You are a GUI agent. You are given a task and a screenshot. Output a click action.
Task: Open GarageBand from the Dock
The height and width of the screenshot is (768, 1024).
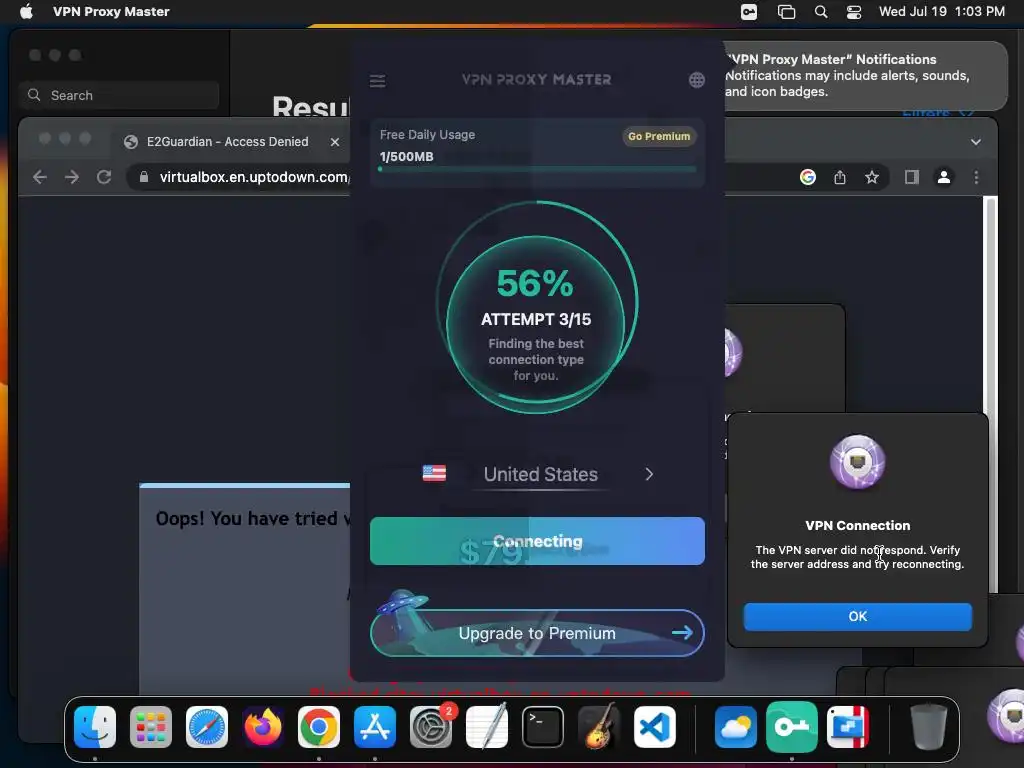599,726
